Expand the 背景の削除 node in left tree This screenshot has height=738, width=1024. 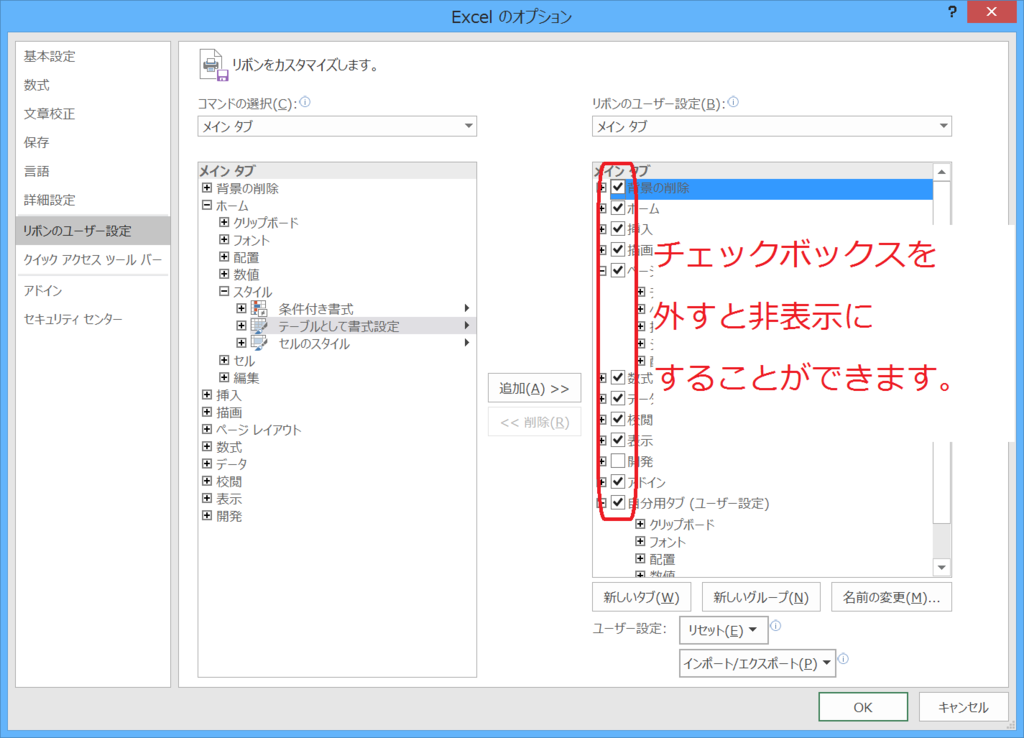(207, 188)
